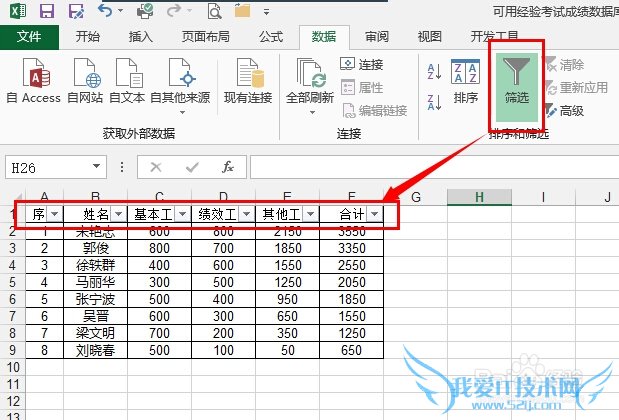
Task: Switch to the 开始 ribbon tab
Action: click(x=88, y=37)
